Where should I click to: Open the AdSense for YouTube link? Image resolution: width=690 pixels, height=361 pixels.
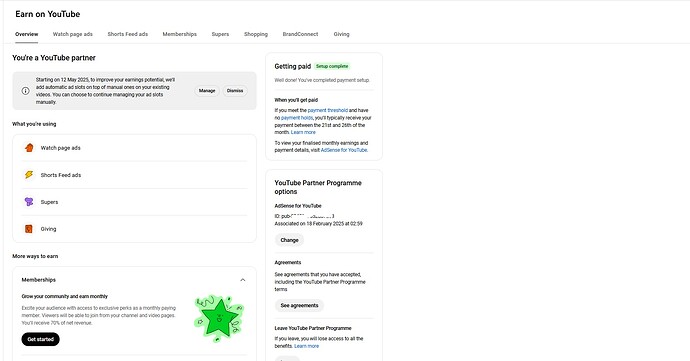[x=344, y=150]
